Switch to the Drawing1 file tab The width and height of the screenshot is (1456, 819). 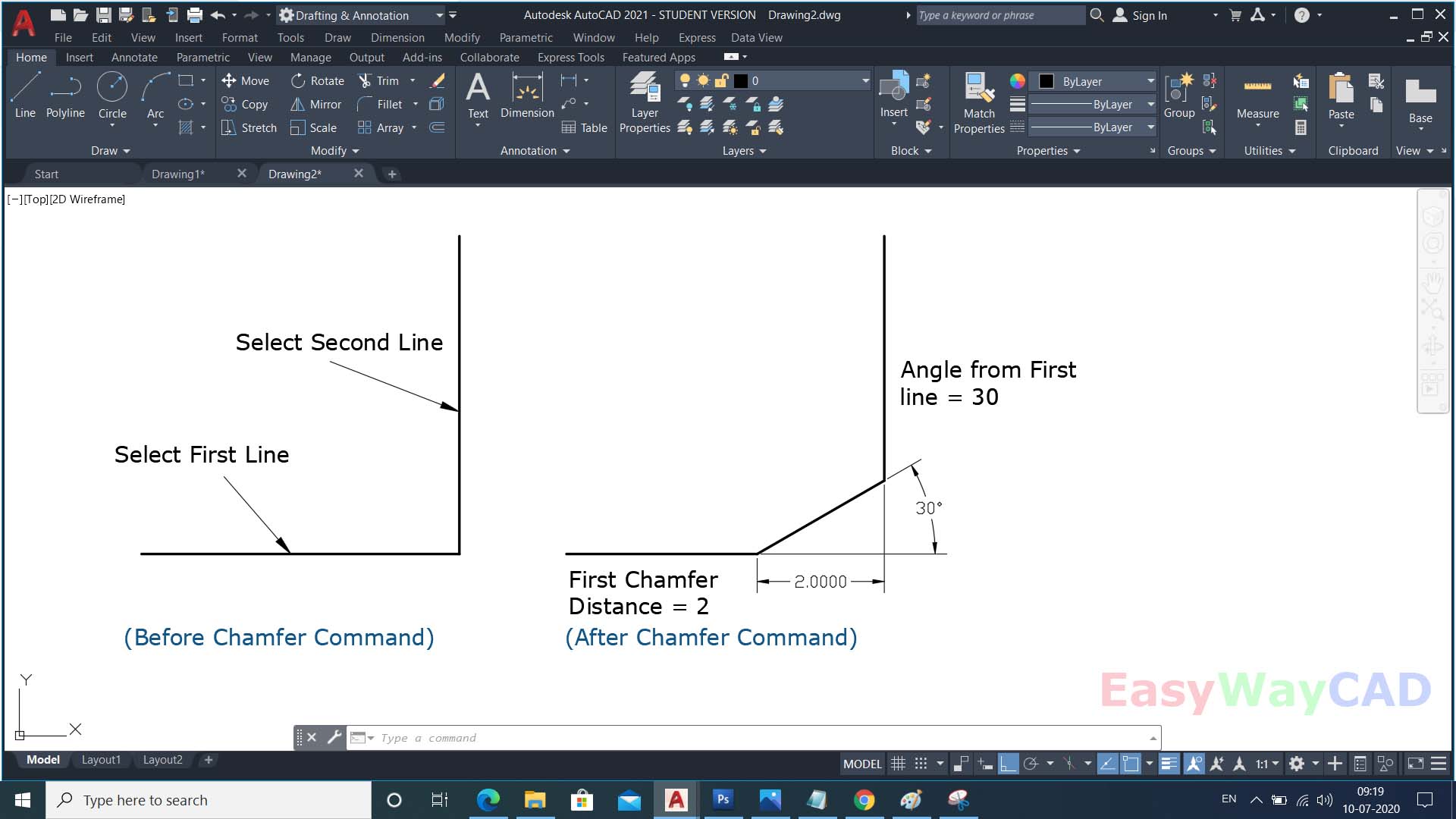[x=178, y=174]
